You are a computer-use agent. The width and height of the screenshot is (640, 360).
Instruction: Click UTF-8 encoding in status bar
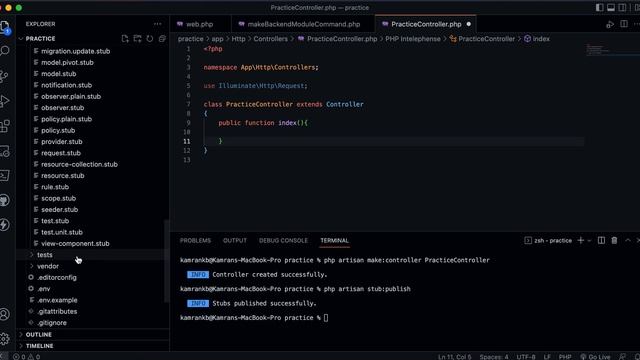coord(526,357)
